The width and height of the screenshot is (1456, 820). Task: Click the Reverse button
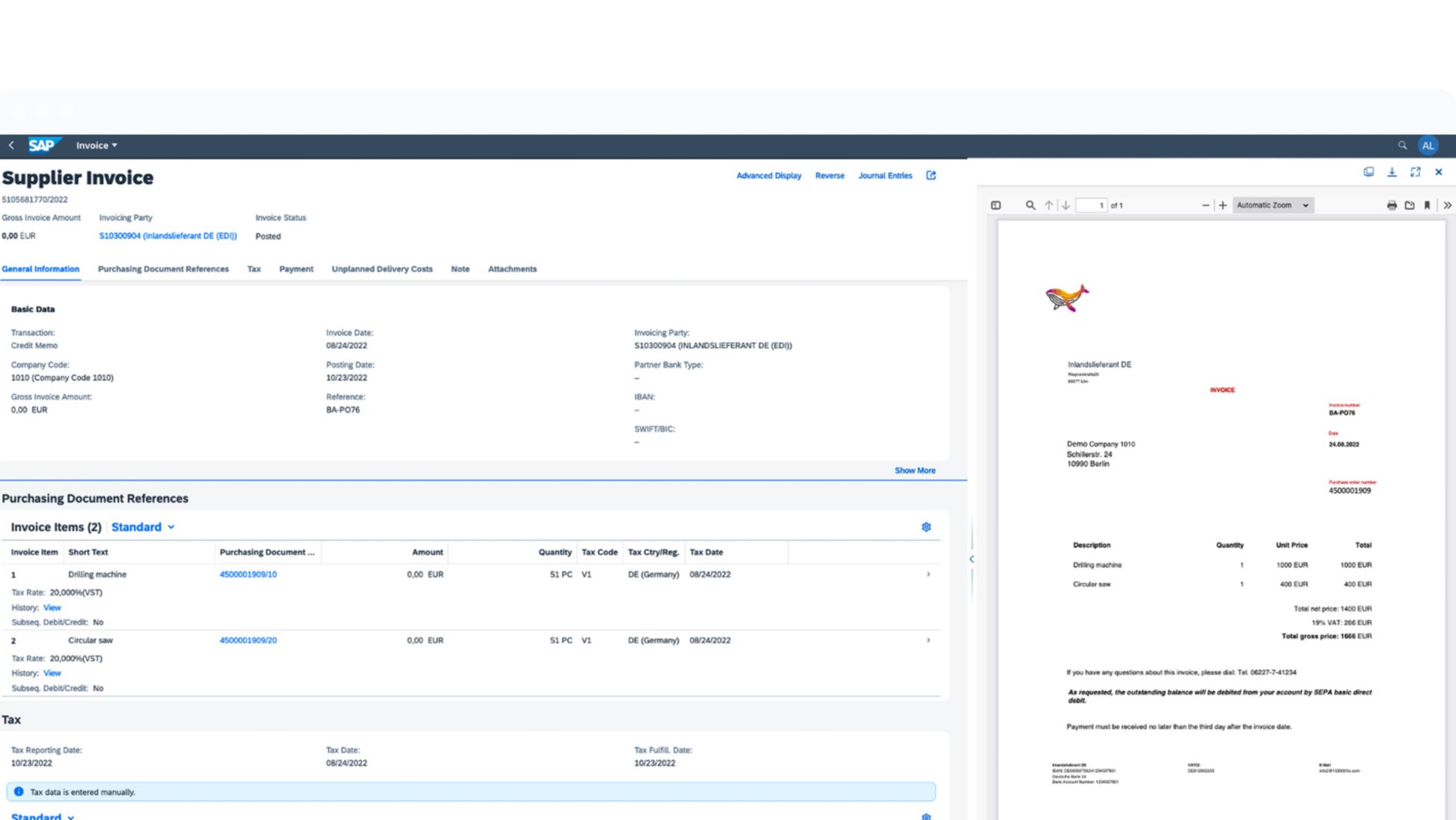pos(829,176)
